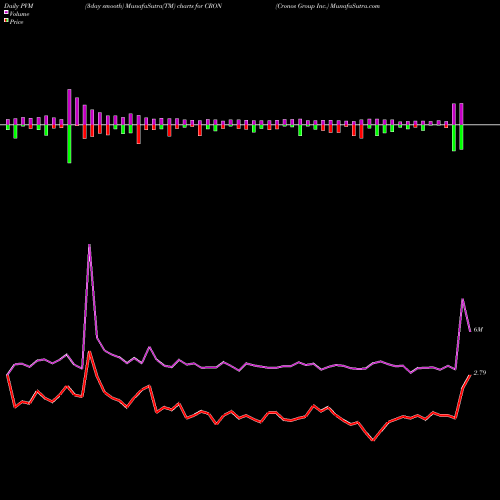Click the Cronos Group Inc. MunafaSutra.com heading
Screen dimensions: 500x500
pyautogui.click(x=328, y=6)
